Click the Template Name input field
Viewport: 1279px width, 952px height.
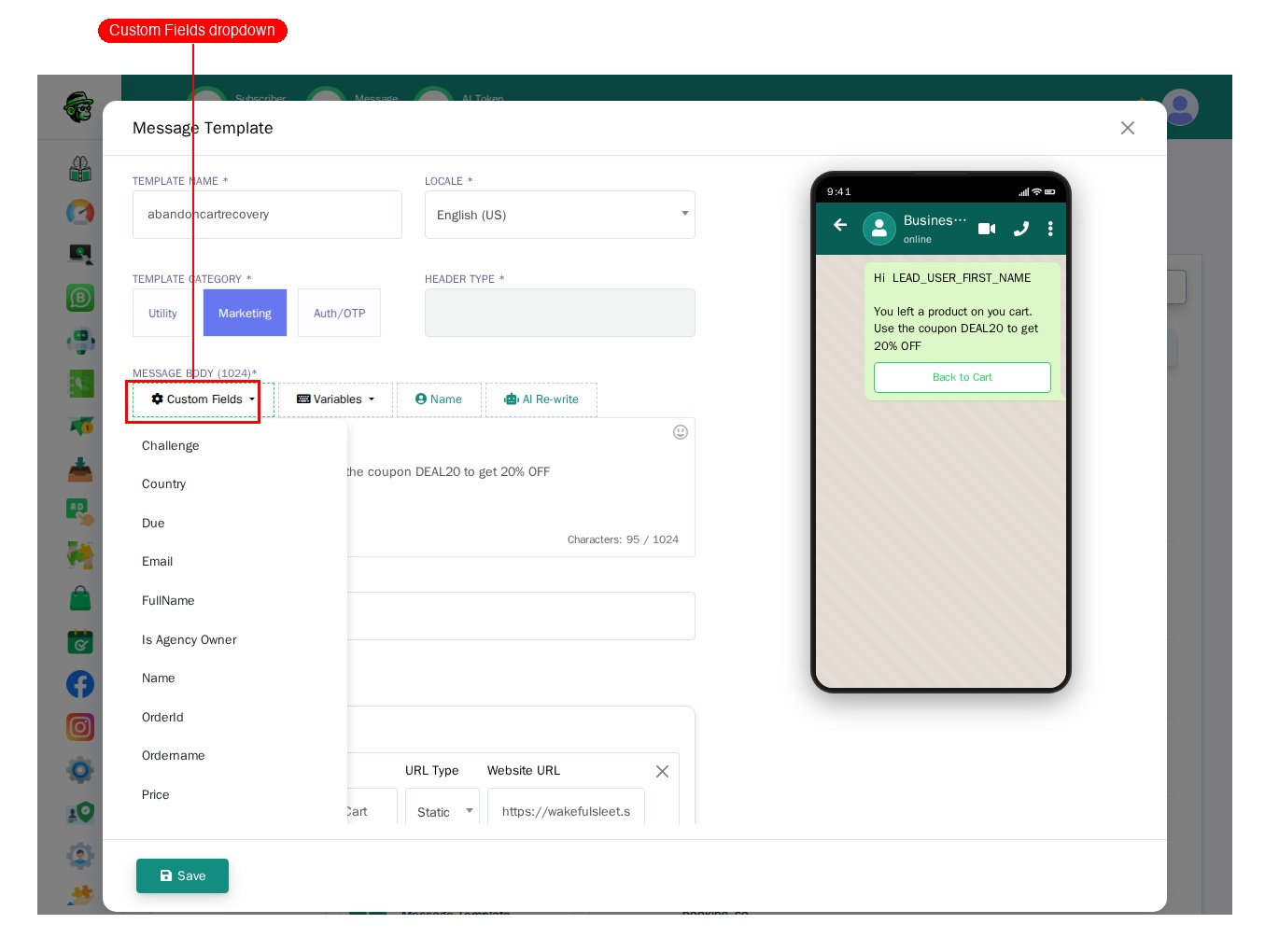click(267, 215)
